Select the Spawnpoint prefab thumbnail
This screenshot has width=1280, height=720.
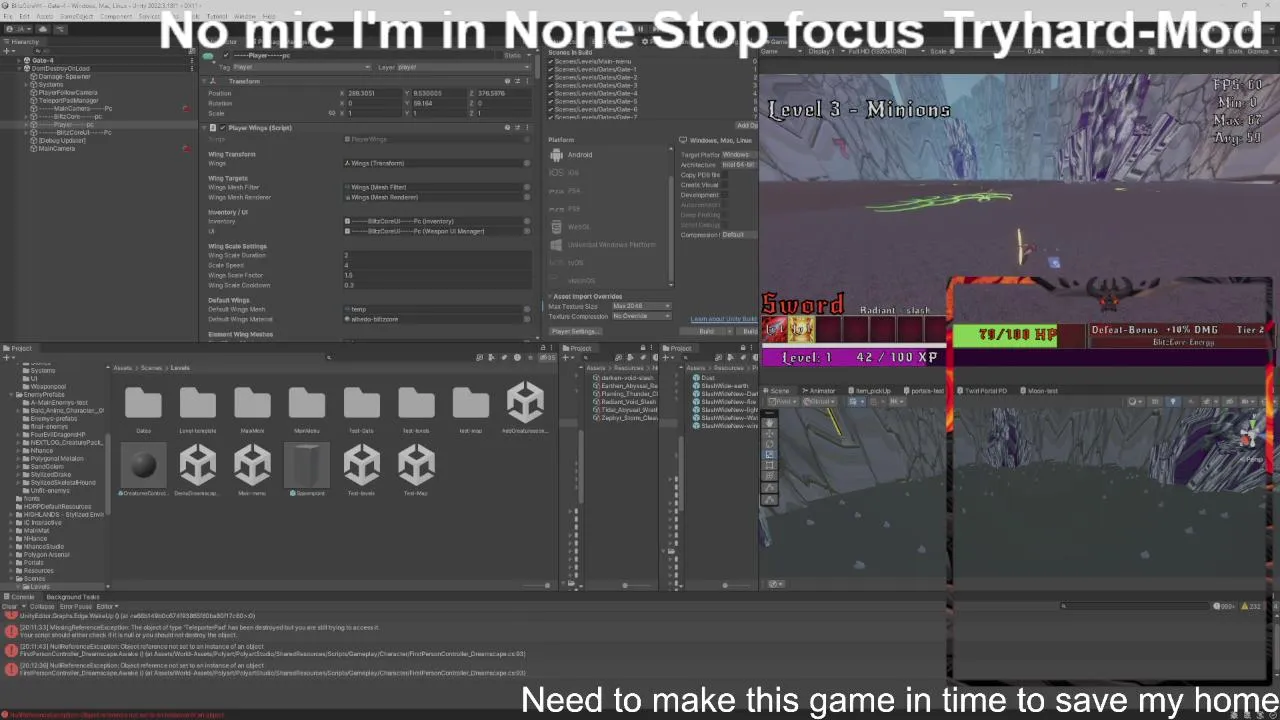coord(307,465)
